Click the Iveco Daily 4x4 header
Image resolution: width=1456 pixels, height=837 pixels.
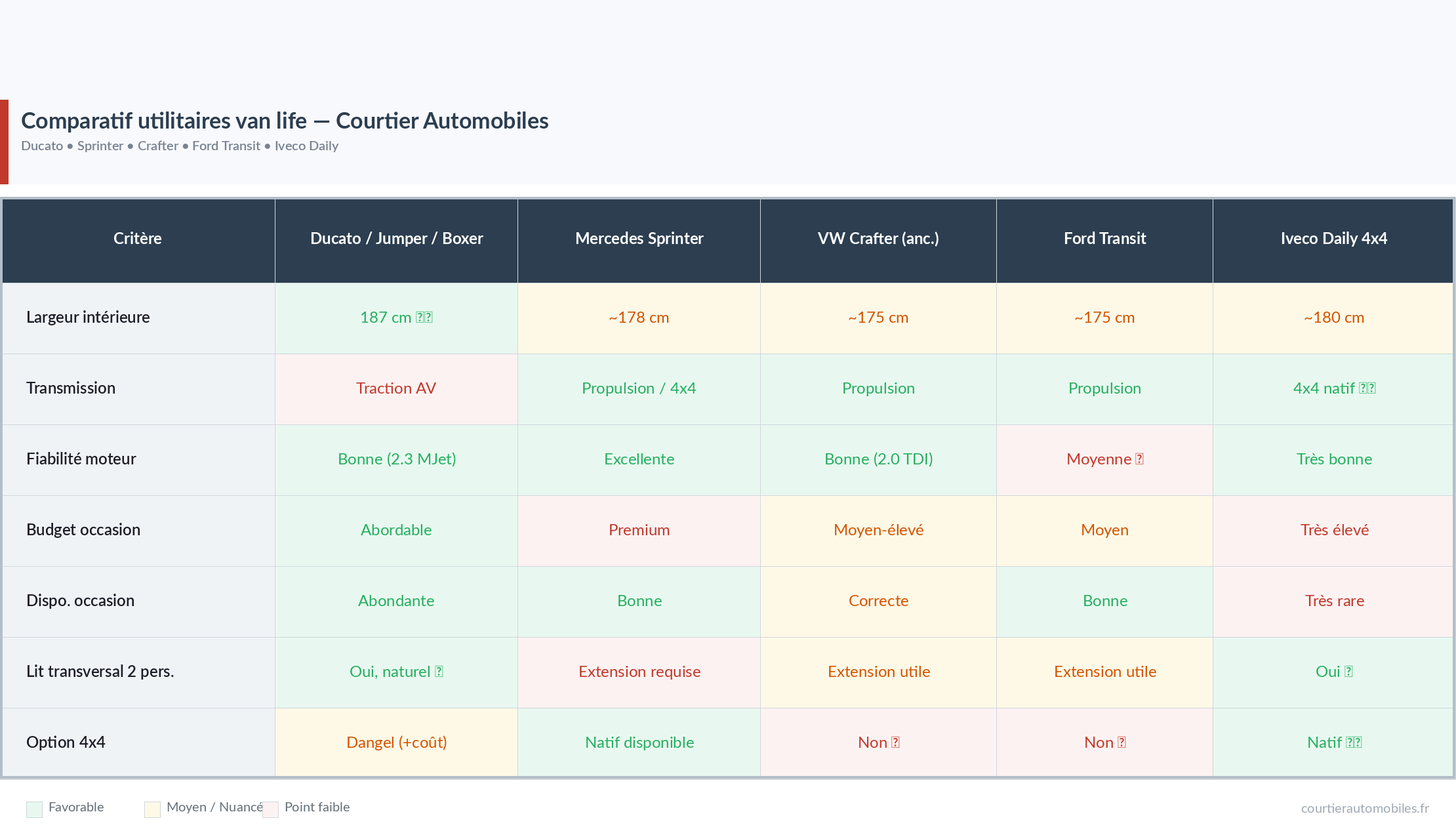[1333, 239]
